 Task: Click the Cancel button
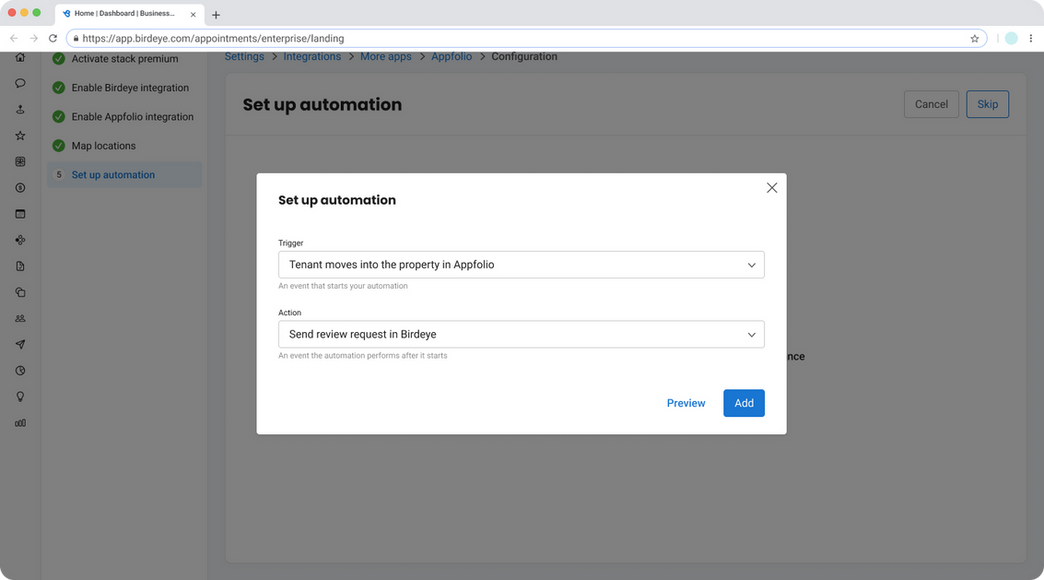tap(931, 104)
